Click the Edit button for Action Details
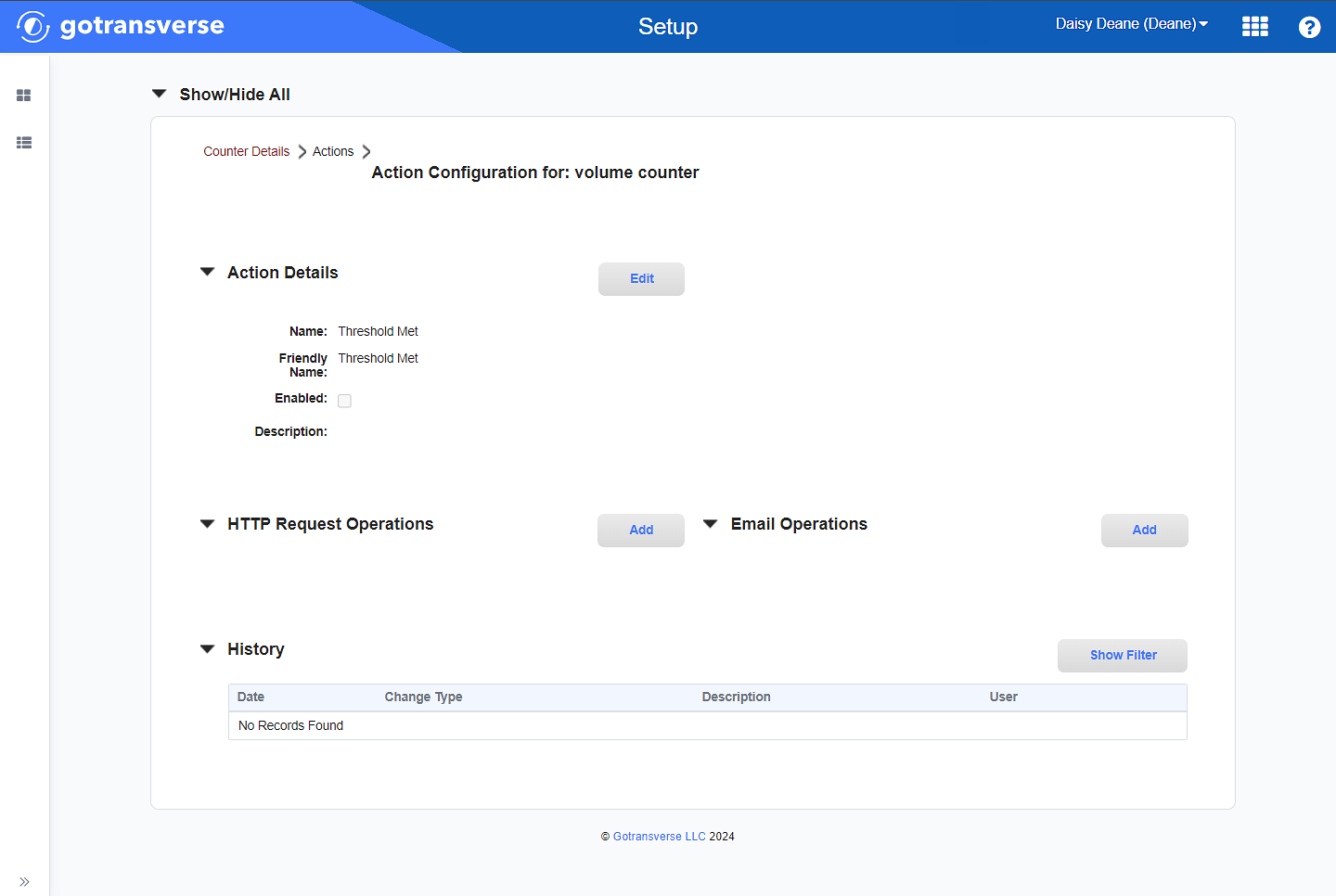Viewport: 1336px width, 896px height. tap(641, 279)
